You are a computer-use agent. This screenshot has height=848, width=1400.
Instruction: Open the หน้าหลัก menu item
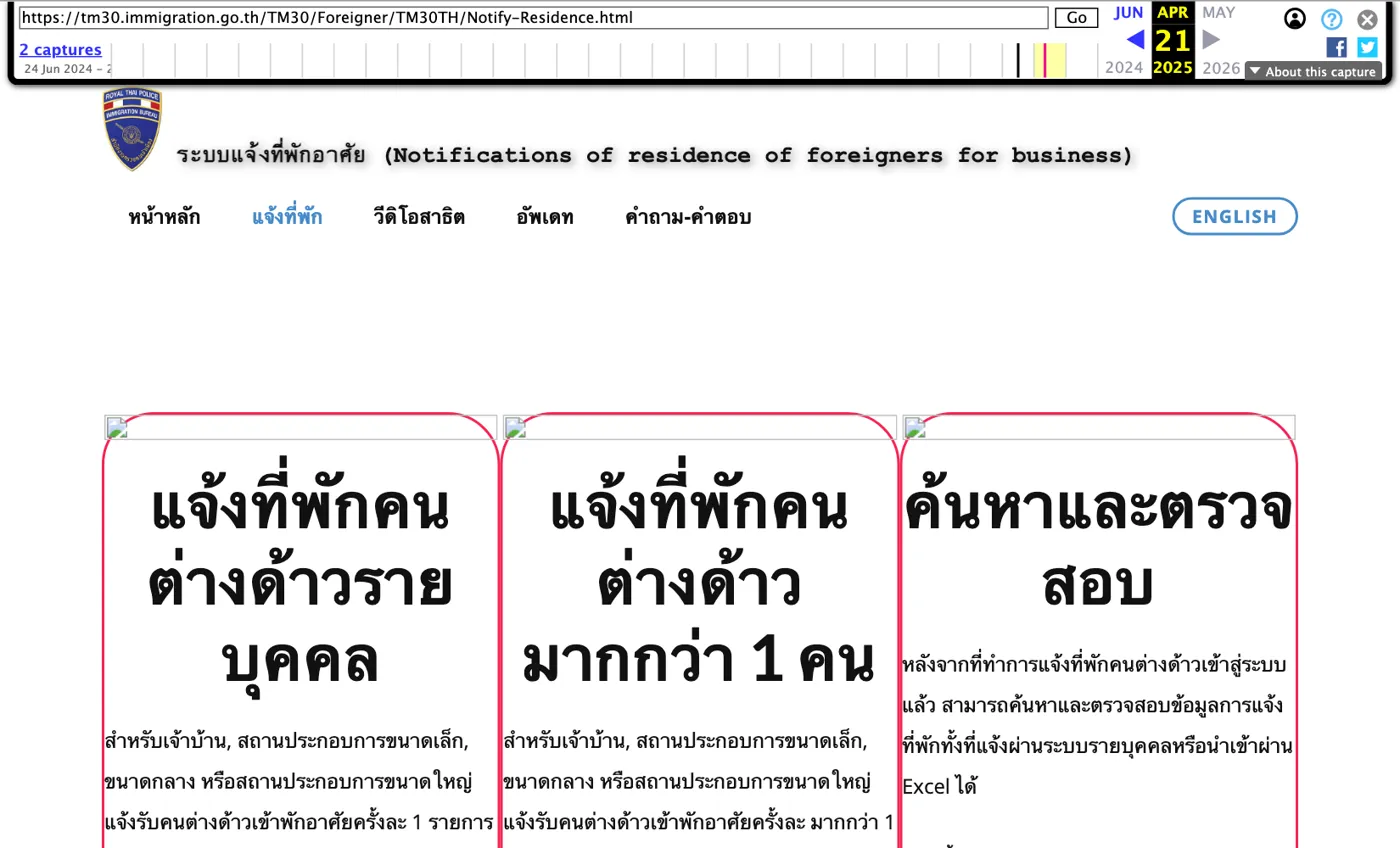pos(164,217)
